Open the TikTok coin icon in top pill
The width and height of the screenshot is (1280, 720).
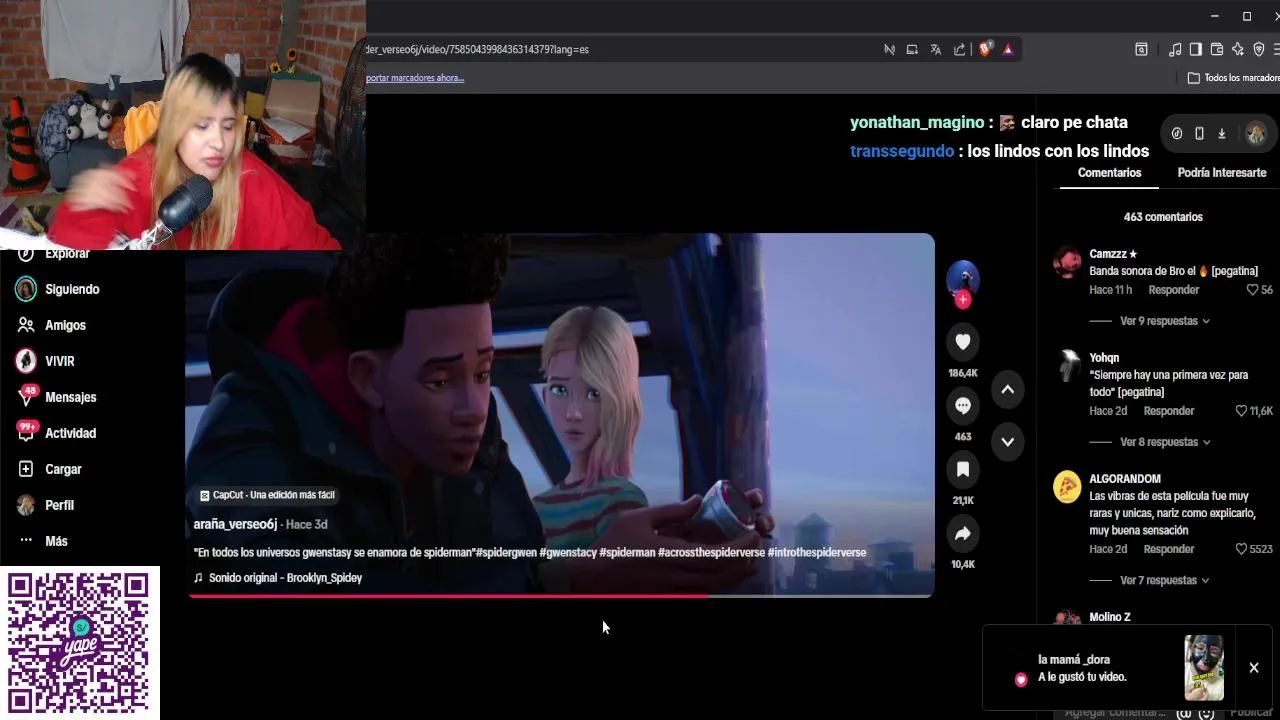coord(1177,133)
